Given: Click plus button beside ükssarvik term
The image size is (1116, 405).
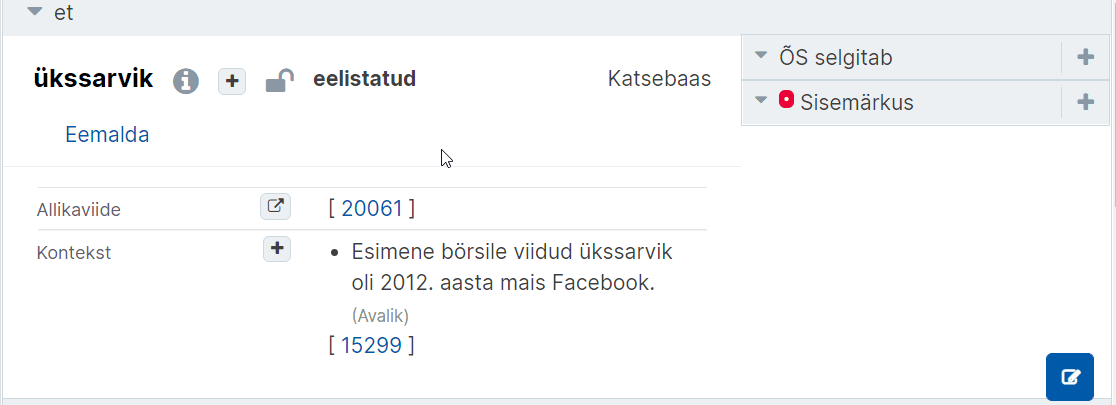Looking at the screenshot, I should click(231, 81).
